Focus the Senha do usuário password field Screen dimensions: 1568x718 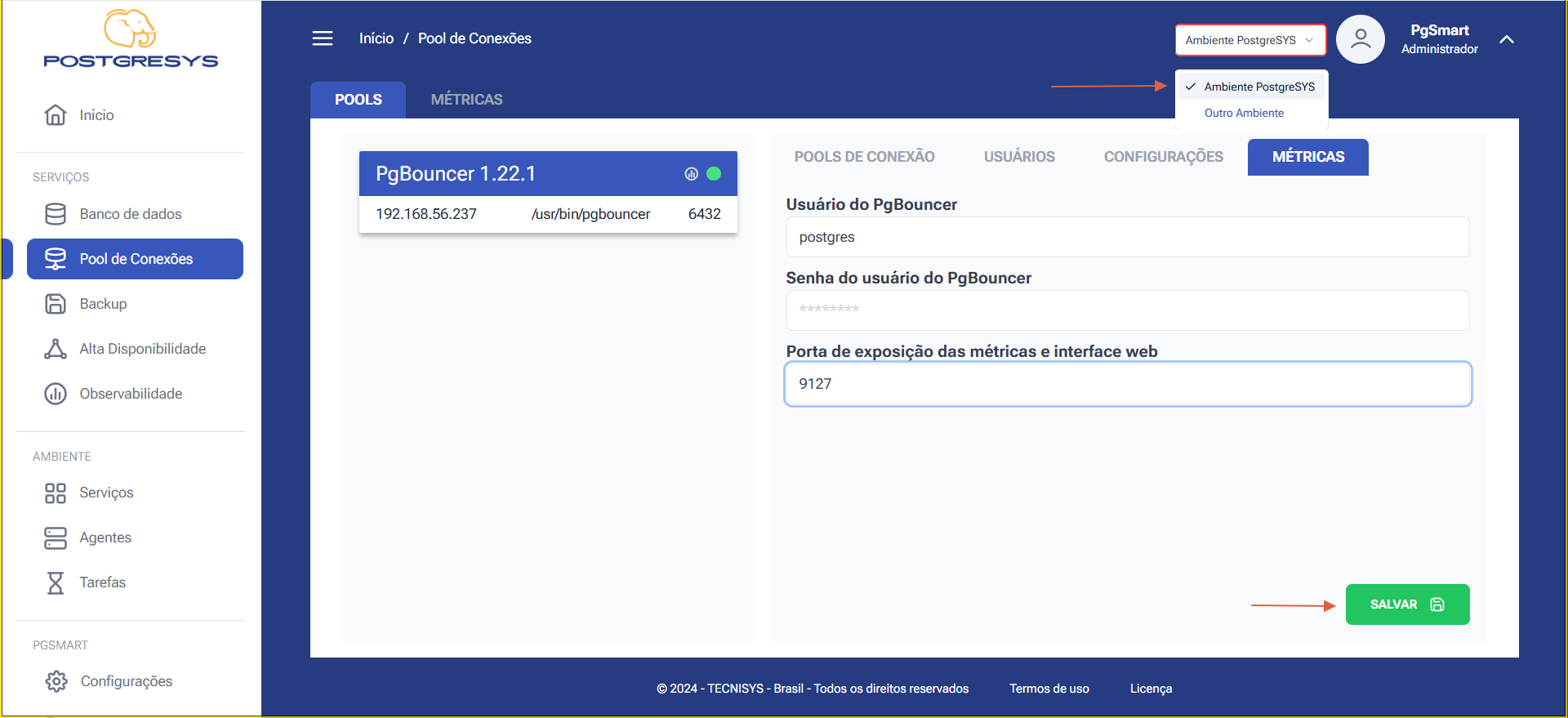1128,310
